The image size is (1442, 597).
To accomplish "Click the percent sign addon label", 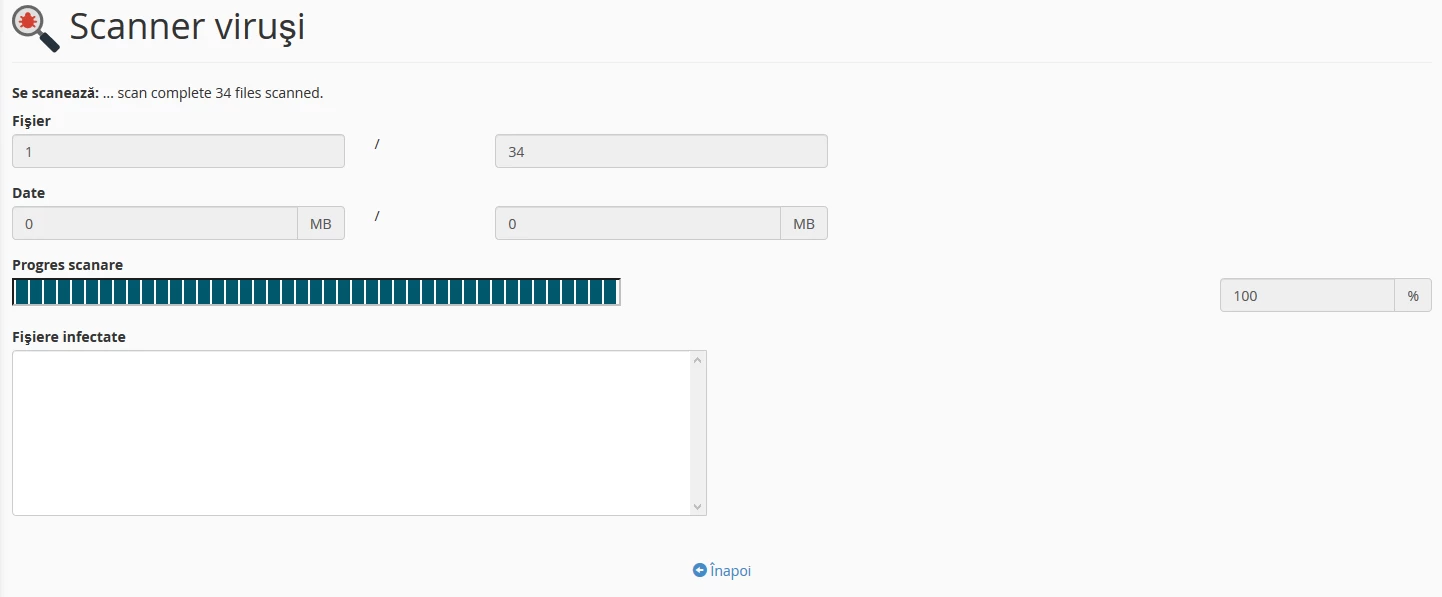I will [x=1413, y=295].
